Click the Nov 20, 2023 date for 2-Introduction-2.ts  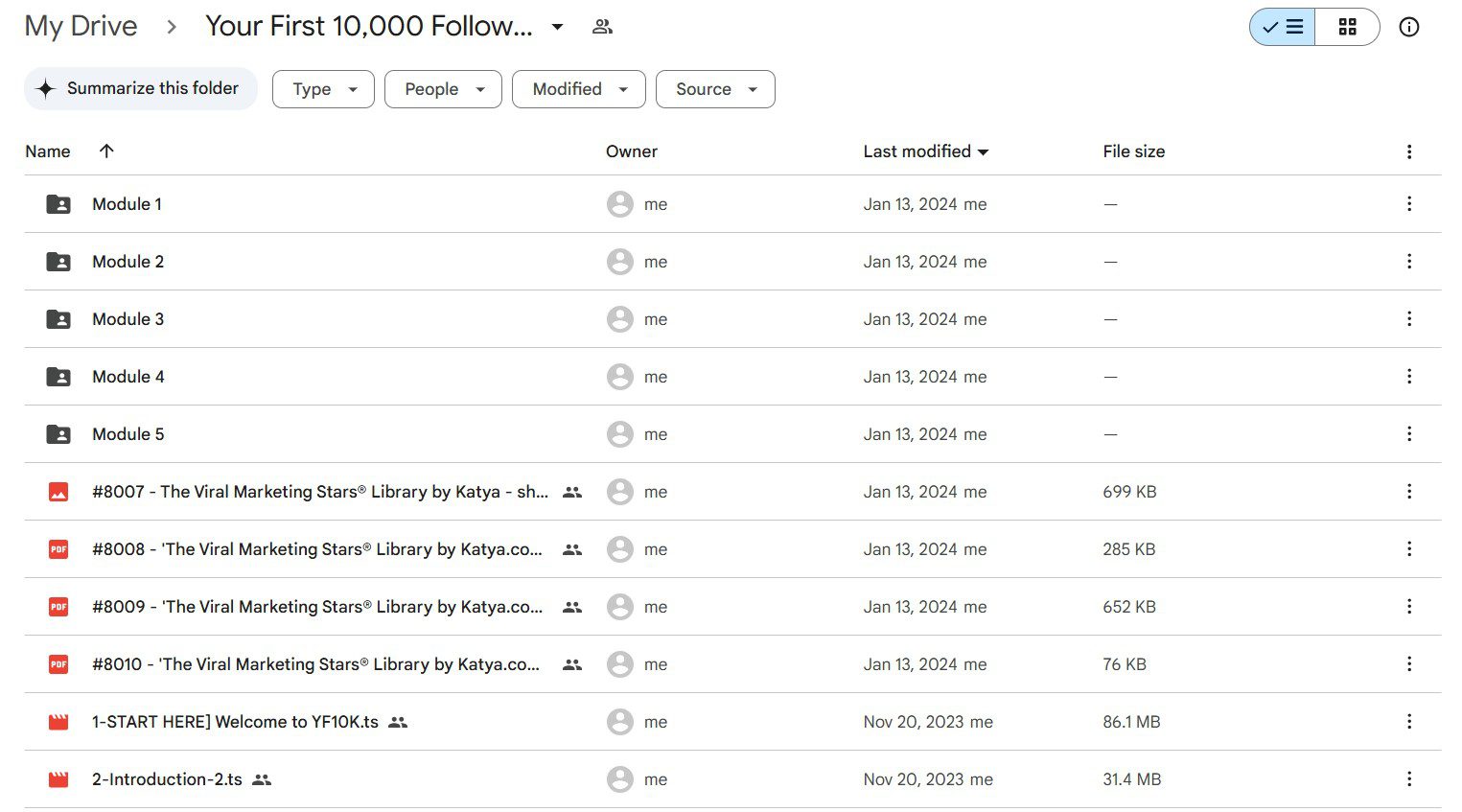pyautogui.click(x=914, y=779)
